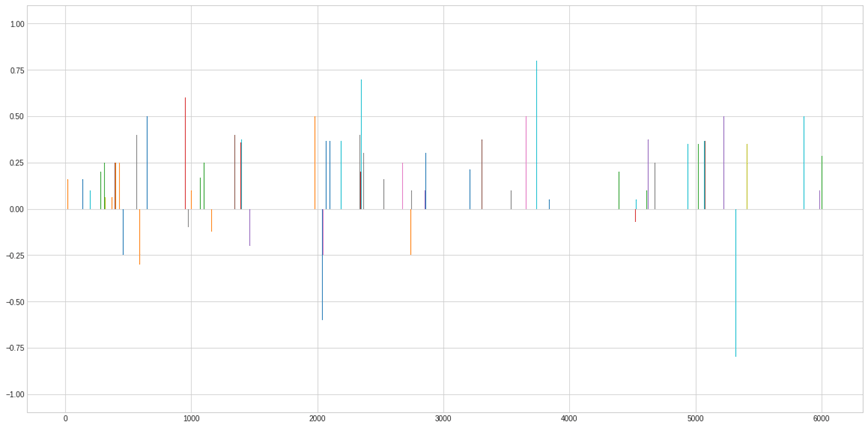The image size is (868, 428).
Task: Click the cyan spike at 0.50 near 5900
Action: pos(804,162)
